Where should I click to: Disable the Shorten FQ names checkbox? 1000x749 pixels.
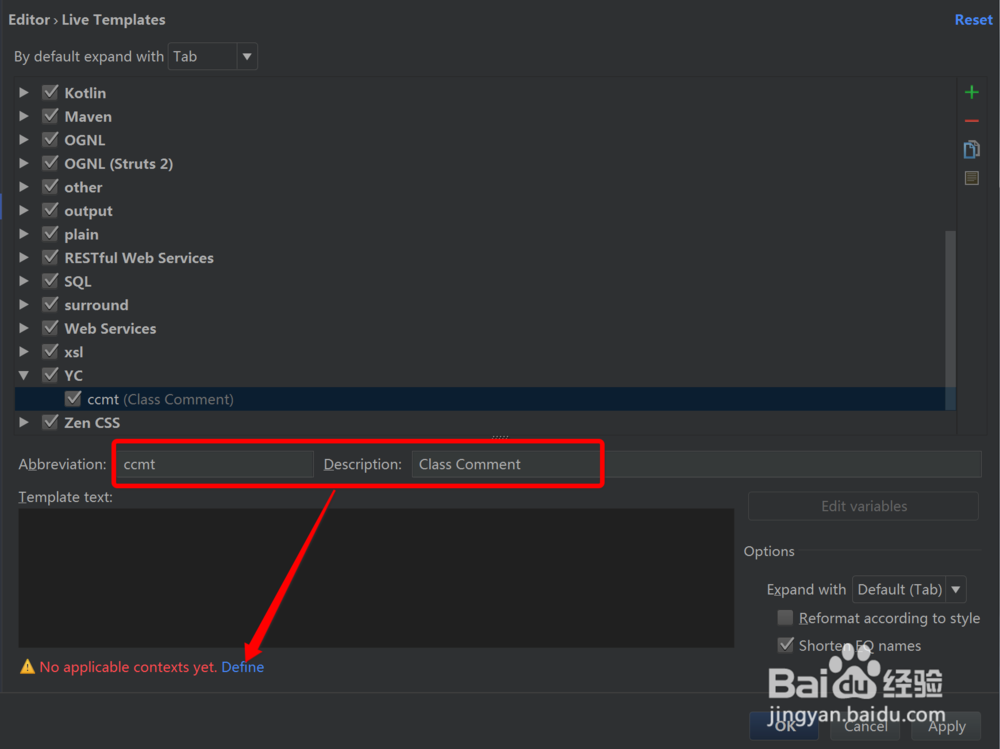tap(786, 645)
